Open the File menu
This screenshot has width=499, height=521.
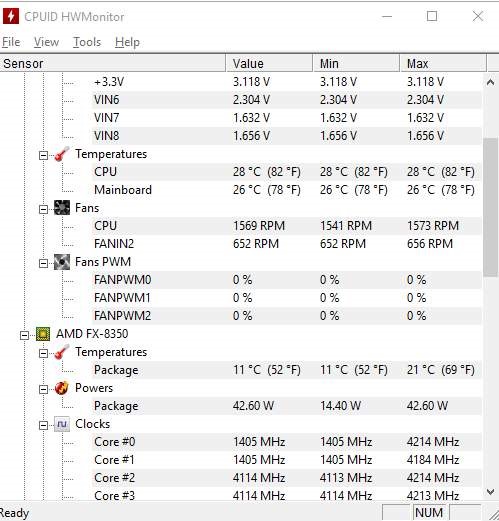tap(11, 42)
